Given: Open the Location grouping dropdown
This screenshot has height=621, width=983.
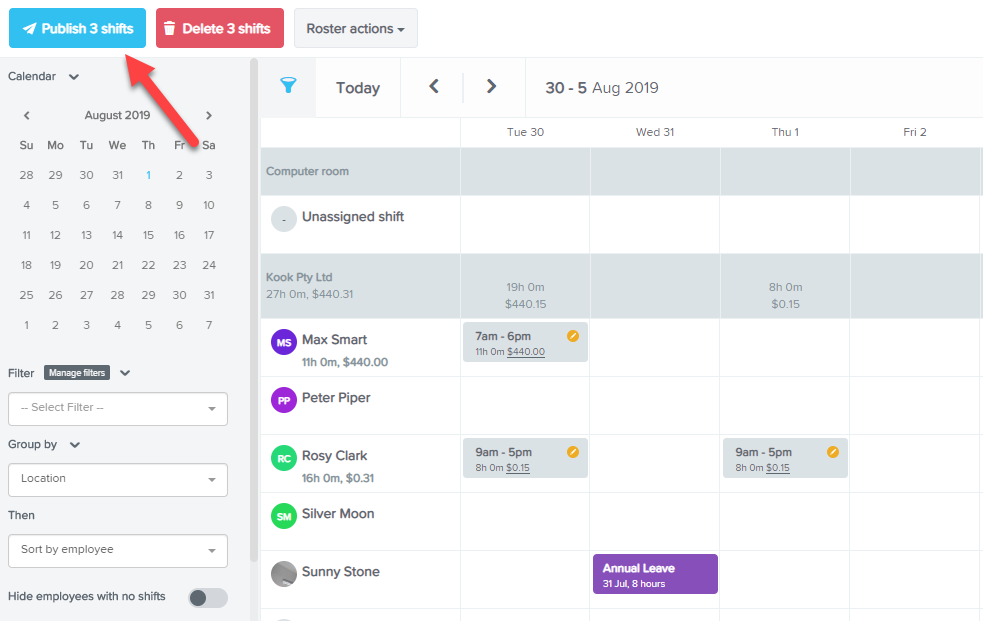Looking at the screenshot, I should coord(117,480).
